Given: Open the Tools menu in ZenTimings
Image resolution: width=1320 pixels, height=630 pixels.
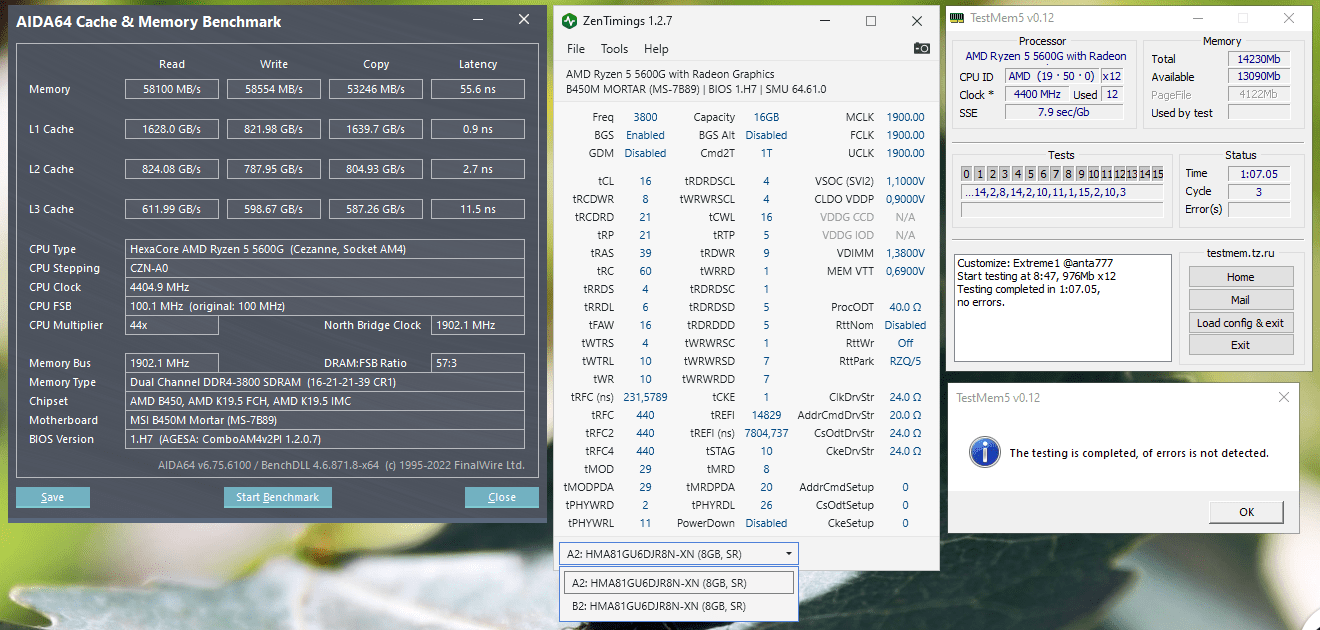Looking at the screenshot, I should 614,48.
